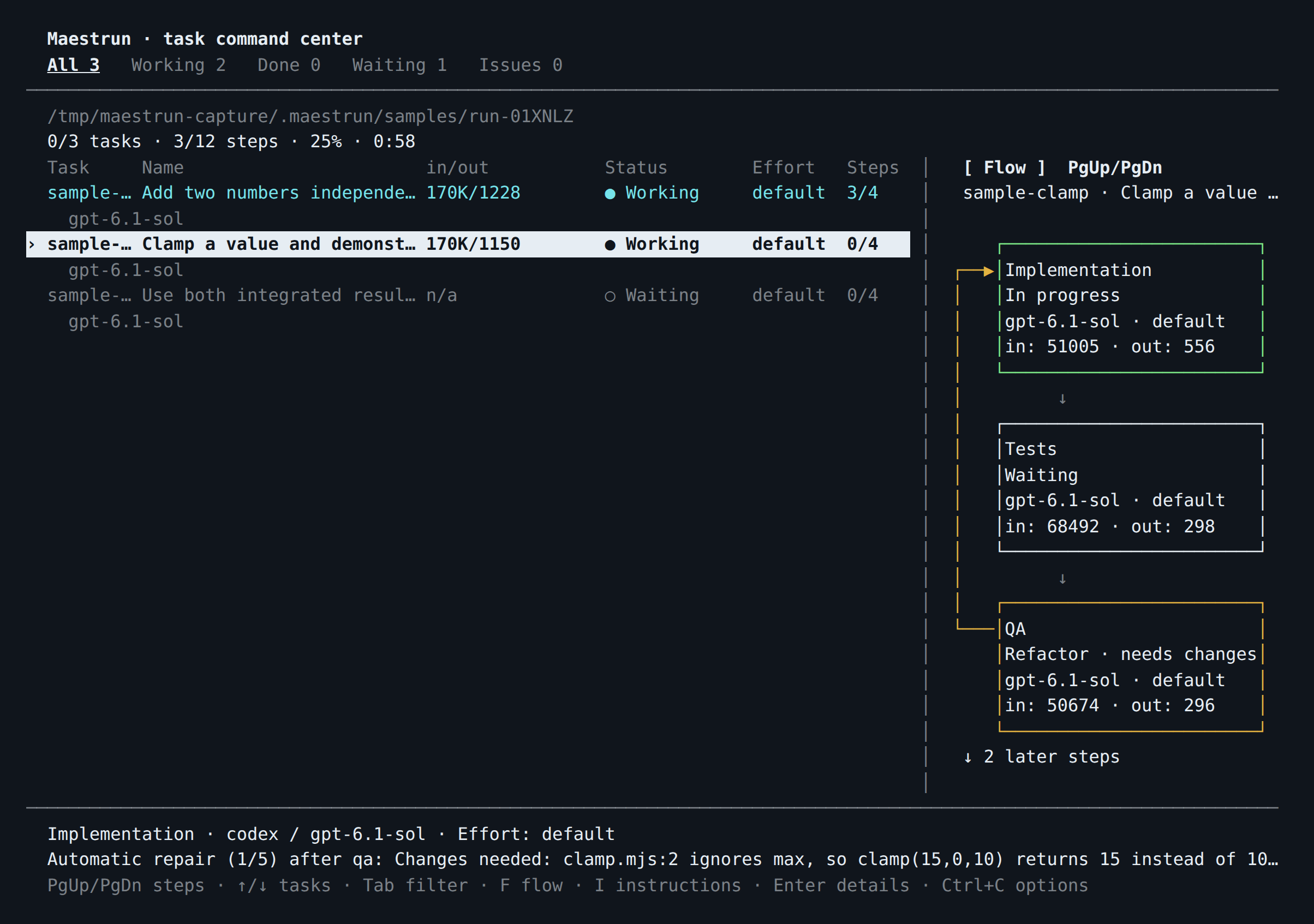
Task: Click the 3/4 steps count
Action: pyautogui.click(x=863, y=193)
